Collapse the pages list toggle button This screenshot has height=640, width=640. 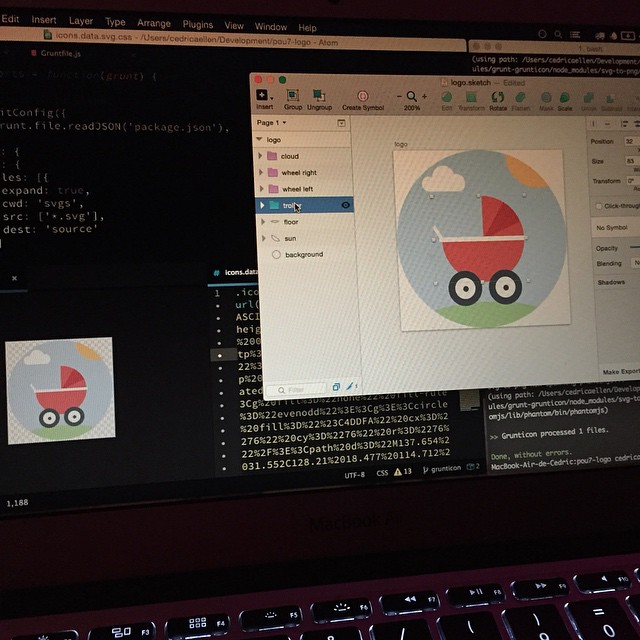[x=342, y=123]
